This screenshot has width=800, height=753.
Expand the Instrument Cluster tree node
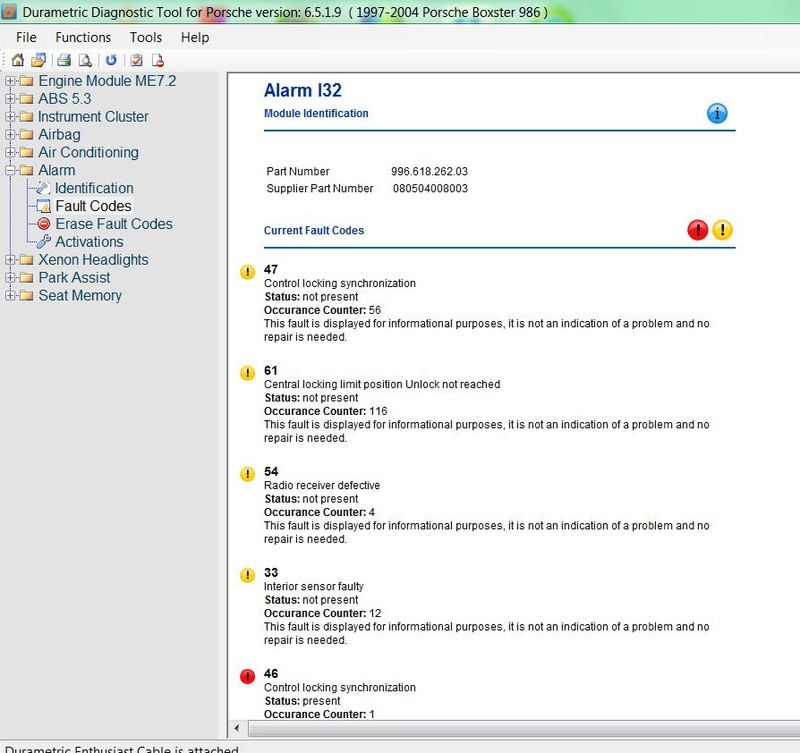pyautogui.click(x=10, y=117)
